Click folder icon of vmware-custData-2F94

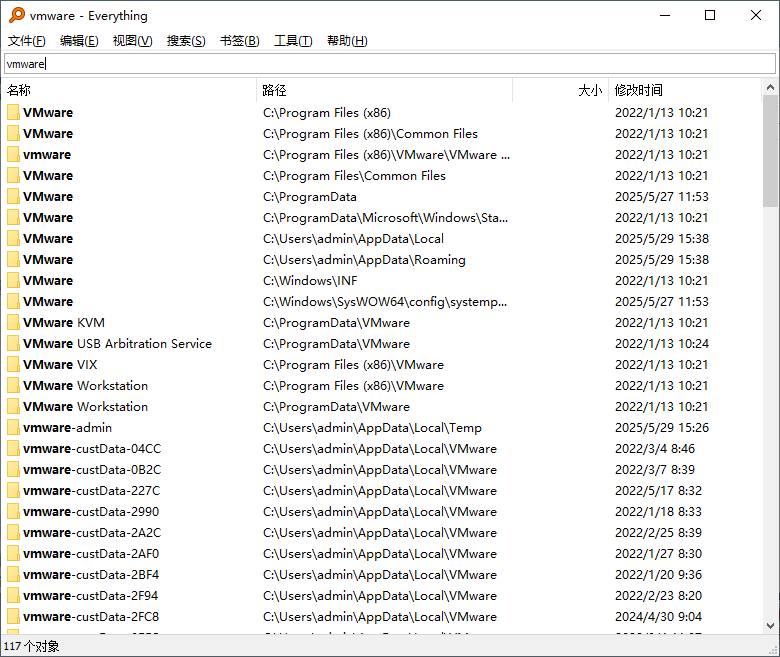tap(13, 595)
